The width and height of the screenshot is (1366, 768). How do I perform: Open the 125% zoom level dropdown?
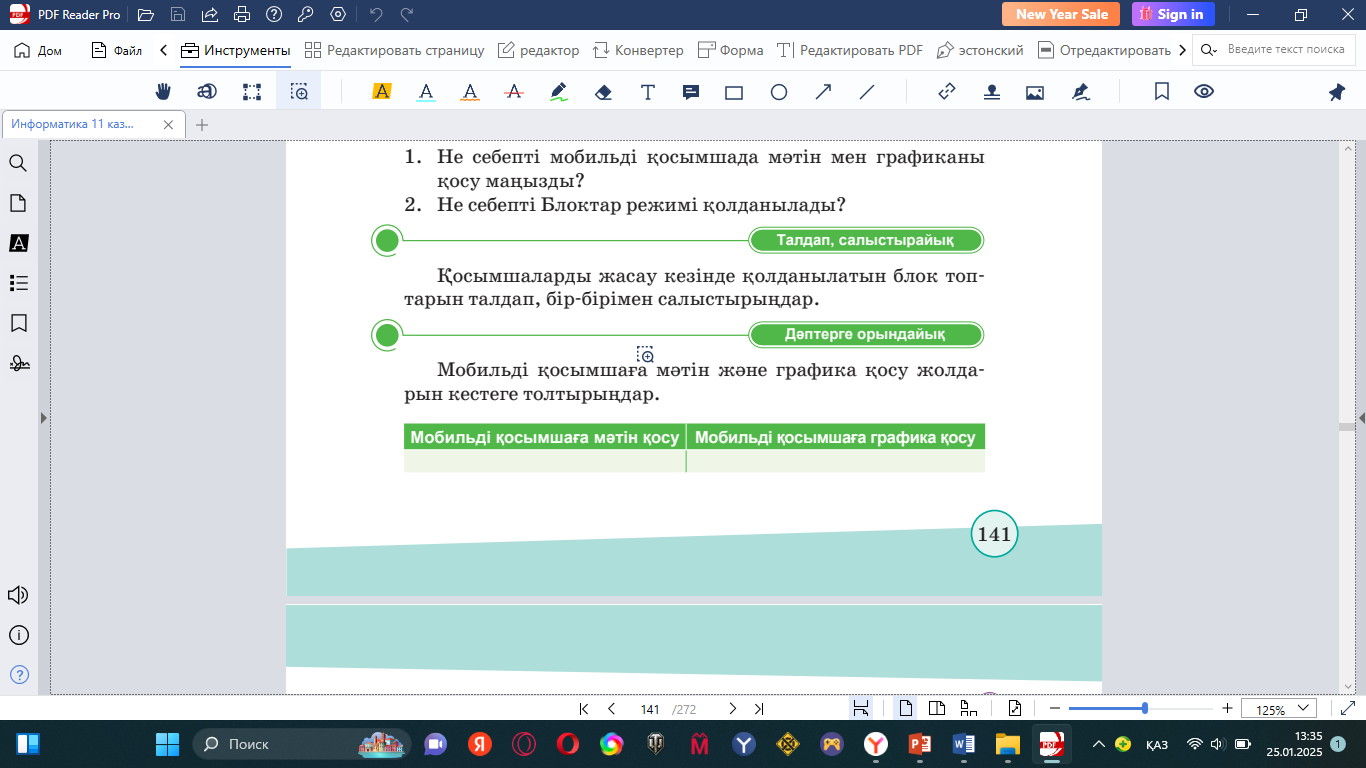coord(1279,709)
